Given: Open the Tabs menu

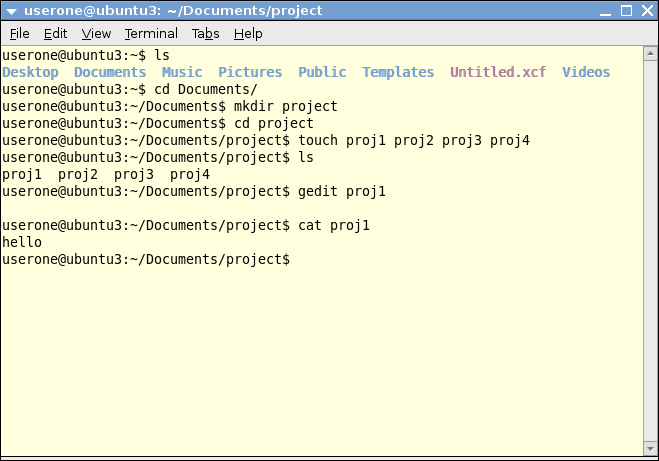Looking at the screenshot, I should (x=205, y=34).
